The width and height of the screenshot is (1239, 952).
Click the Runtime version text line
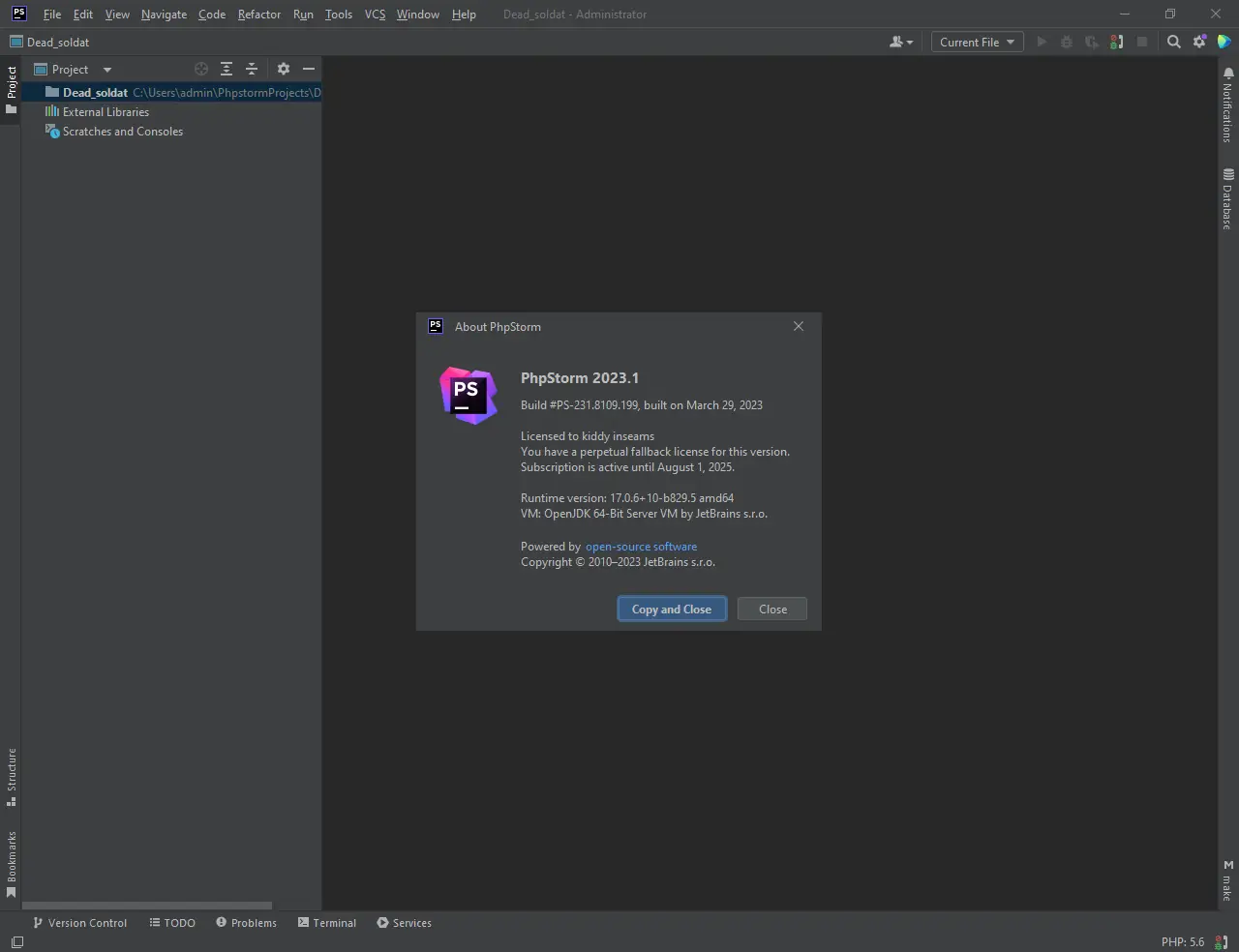(x=627, y=498)
